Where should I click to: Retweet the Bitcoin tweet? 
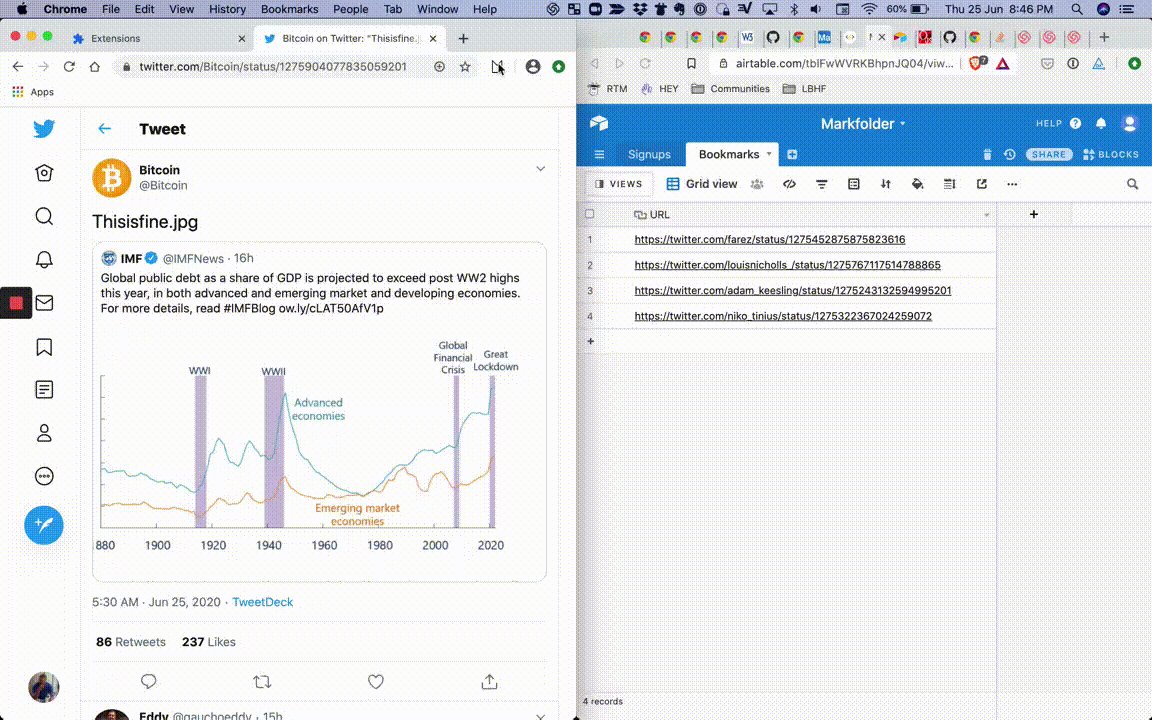262,682
